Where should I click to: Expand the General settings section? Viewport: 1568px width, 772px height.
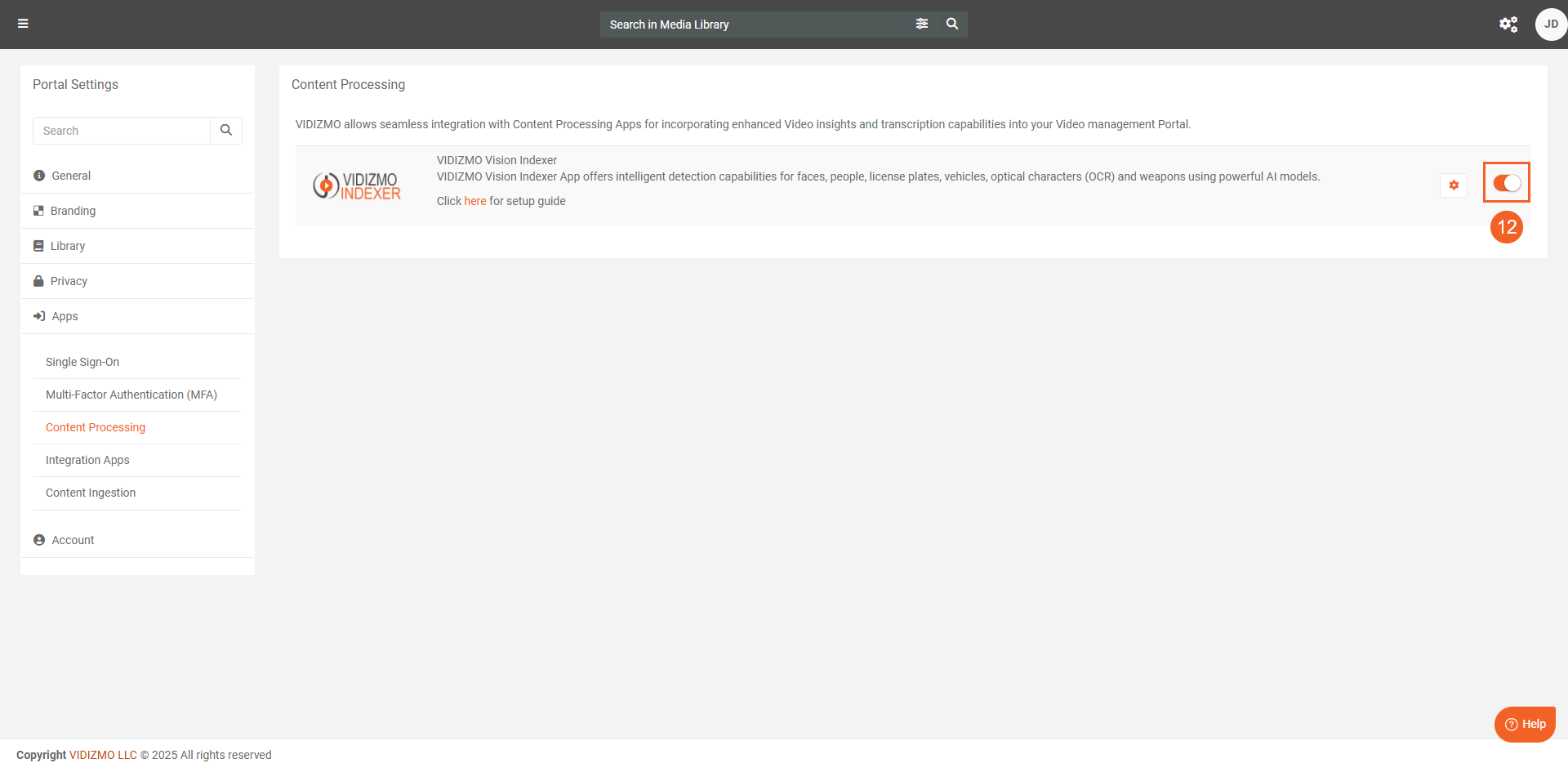[71, 176]
